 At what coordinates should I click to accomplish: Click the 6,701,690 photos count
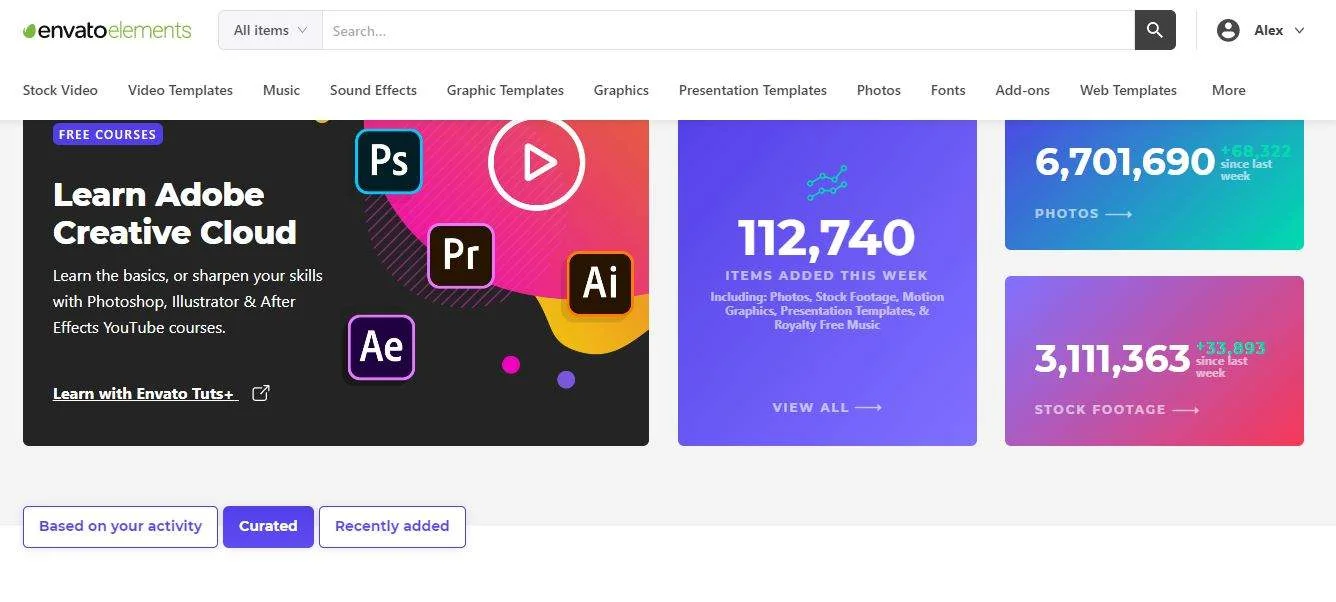(x=1125, y=162)
